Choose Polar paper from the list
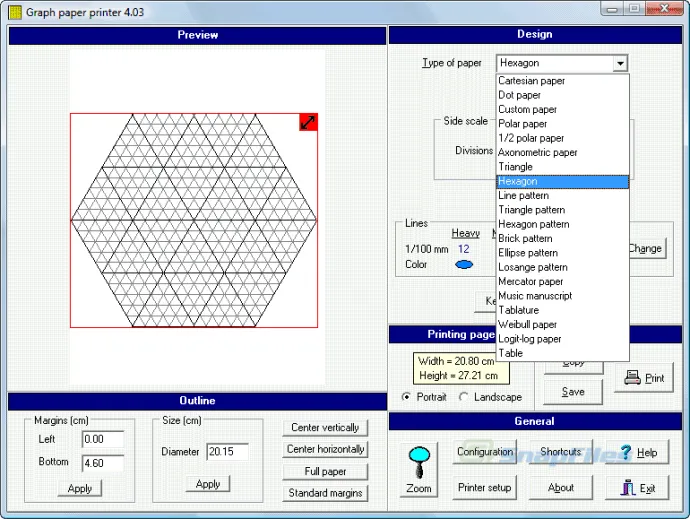This screenshot has height=519, width=690. pyautogui.click(x=562, y=124)
